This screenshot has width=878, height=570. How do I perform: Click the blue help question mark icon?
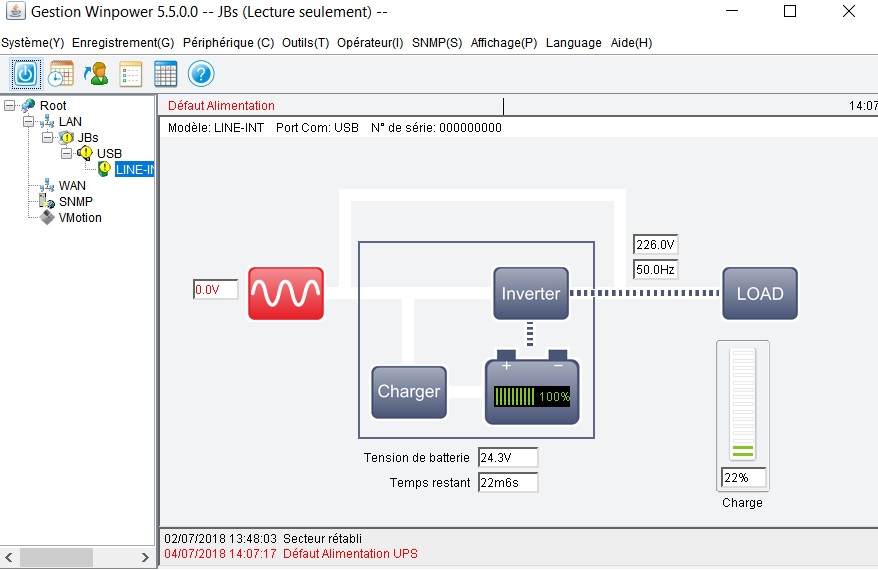click(201, 73)
